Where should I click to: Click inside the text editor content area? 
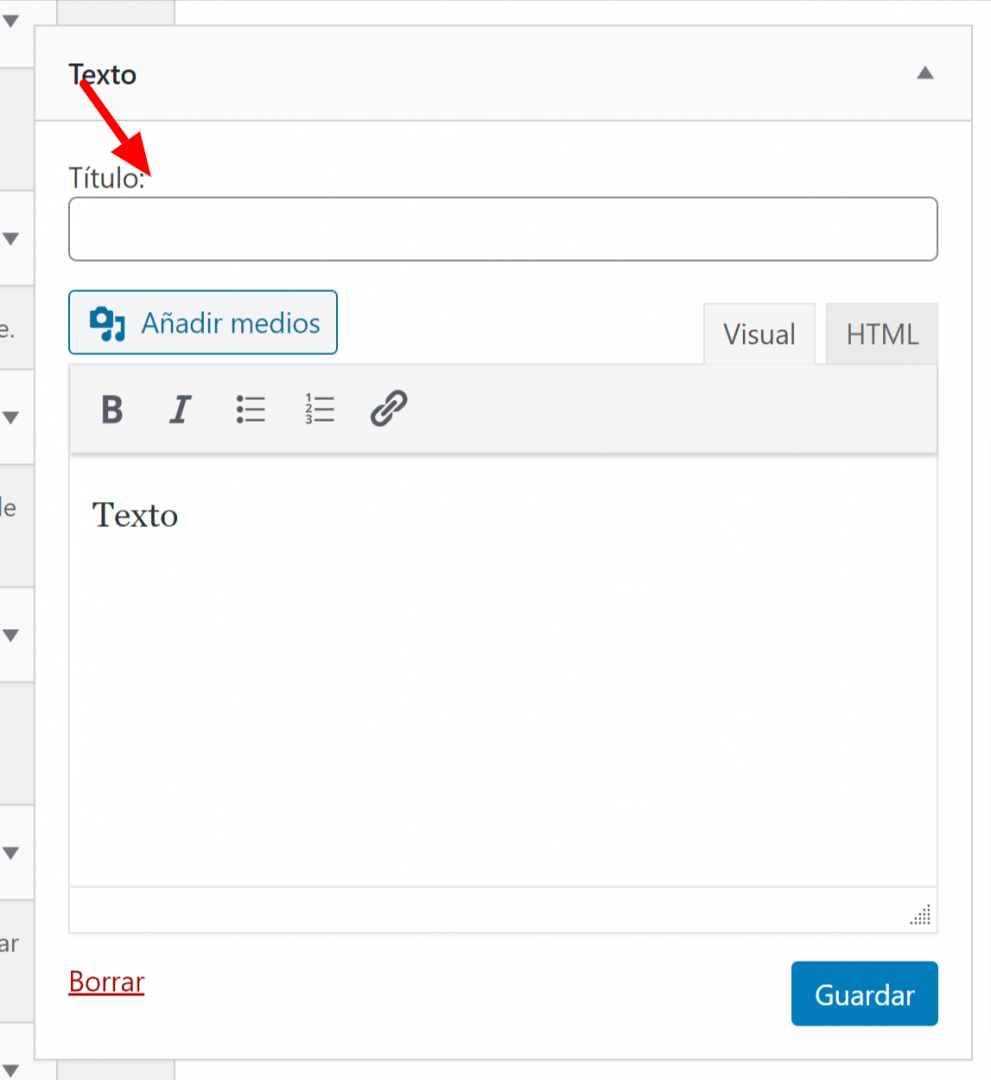(503, 669)
